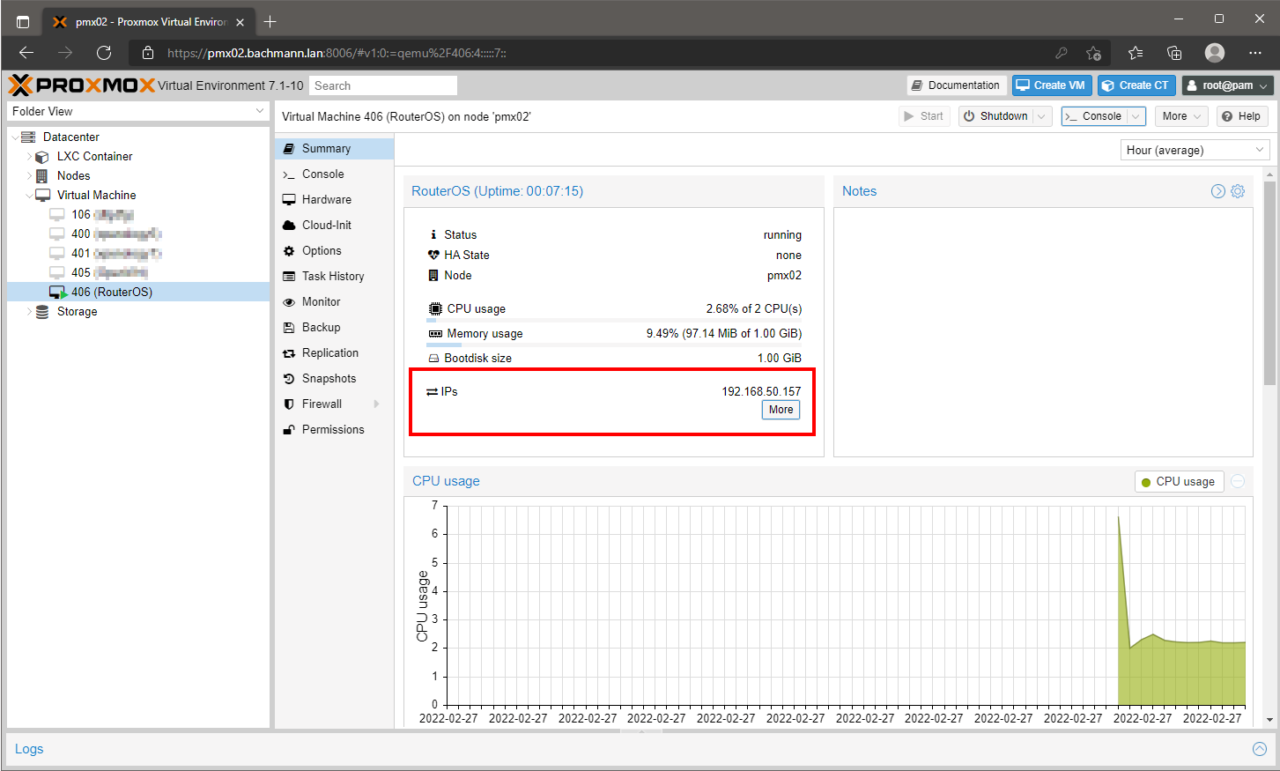The width and height of the screenshot is (1280, 771).
Task: Expand the Logs panel chevron
Action: pos(1259,749)
